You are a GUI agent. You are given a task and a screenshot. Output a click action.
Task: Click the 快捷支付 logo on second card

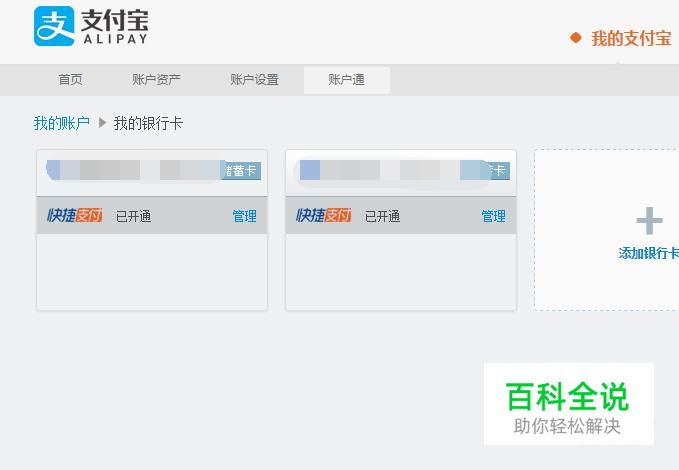(323, 215)
